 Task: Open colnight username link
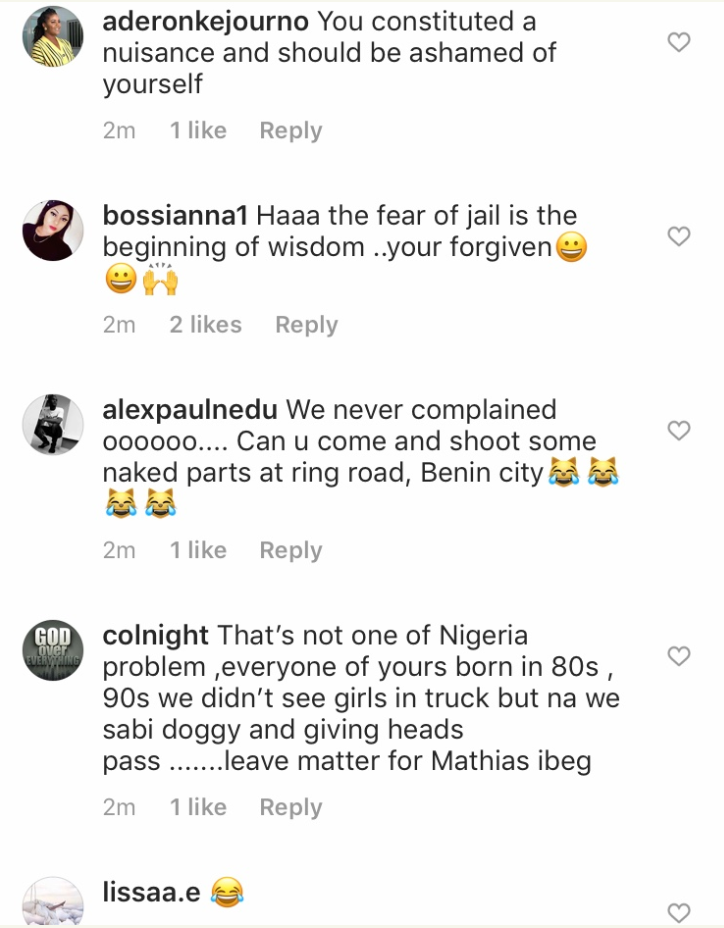[156, 635]
